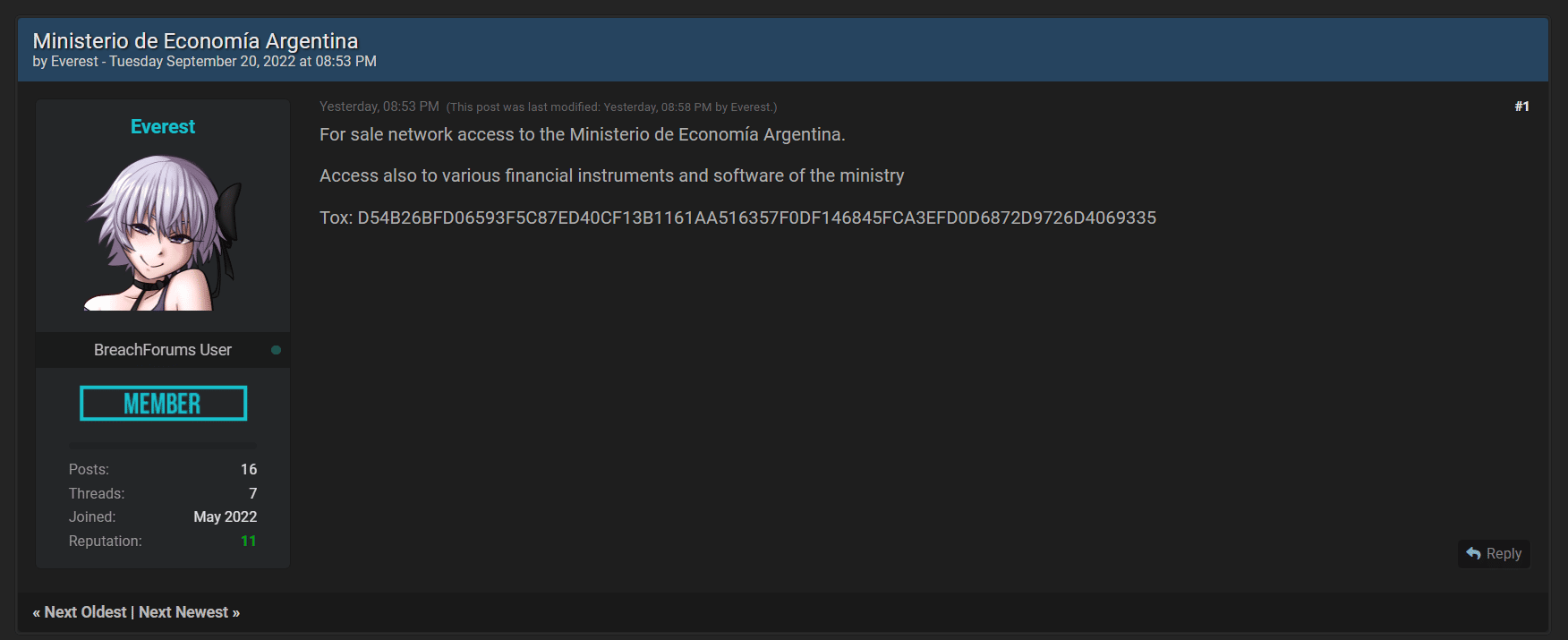
Task: Click the #1 post permalink
Action: (x=1521, y=107)
